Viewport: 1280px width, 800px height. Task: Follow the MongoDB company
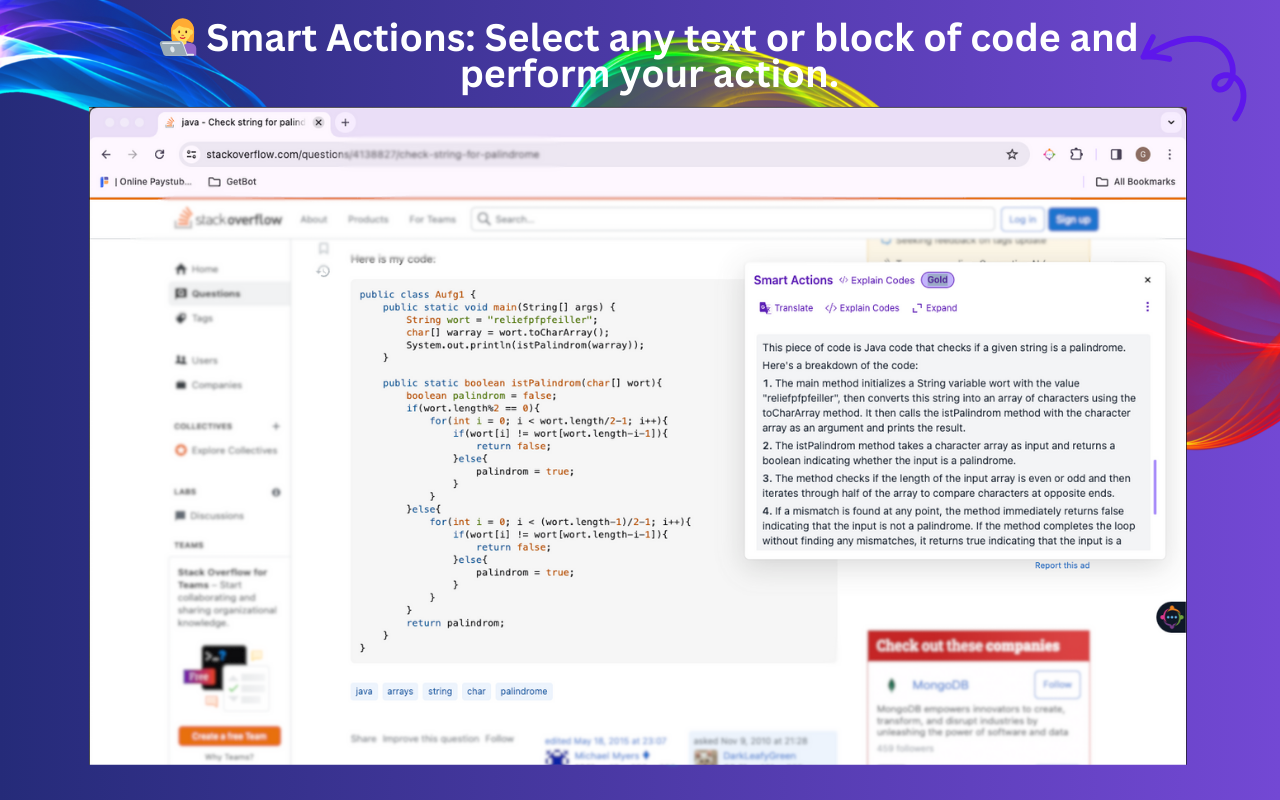(x=1058, y=685)
